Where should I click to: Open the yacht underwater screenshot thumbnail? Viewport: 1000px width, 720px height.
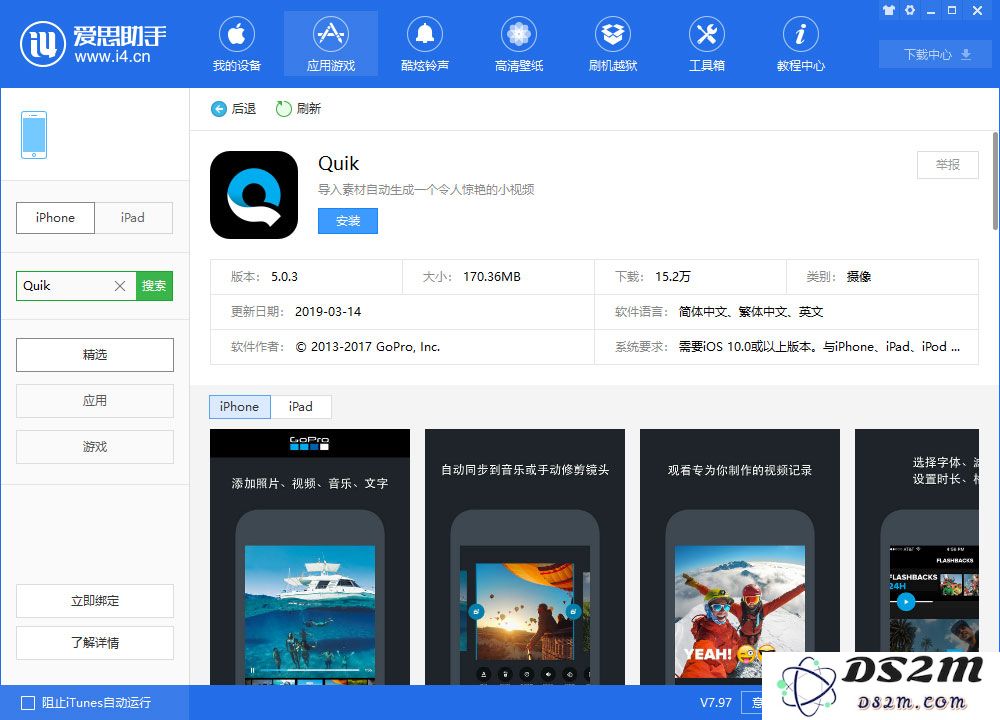(x=310, y=557)
